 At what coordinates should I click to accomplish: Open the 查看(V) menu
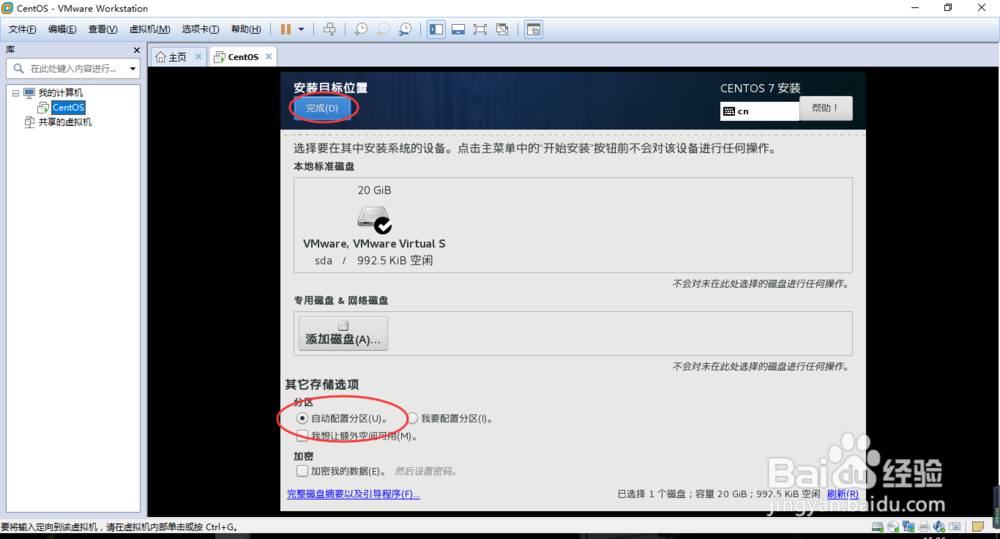[102, 29]
